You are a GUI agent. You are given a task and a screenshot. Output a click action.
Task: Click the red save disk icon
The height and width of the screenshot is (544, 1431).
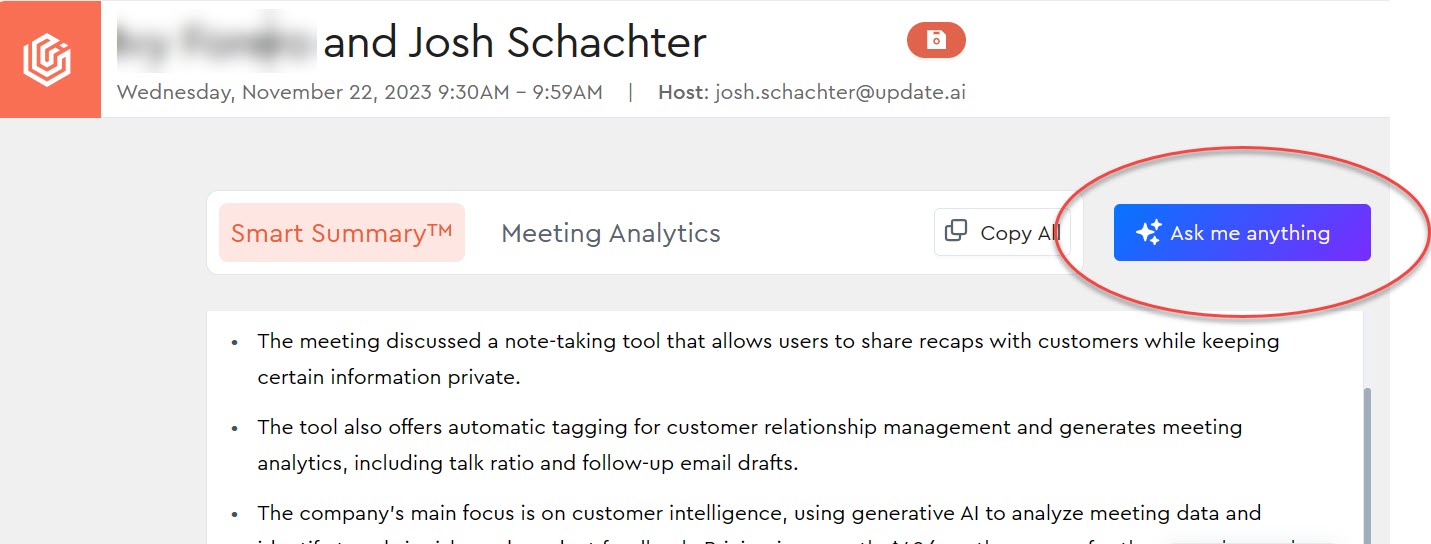coord(936,40)
